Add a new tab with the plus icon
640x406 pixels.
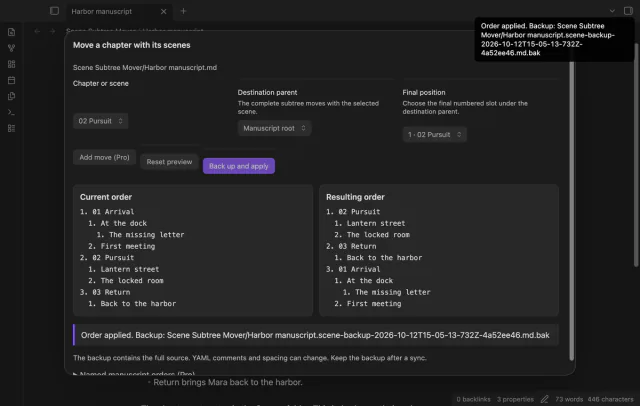click(183, 11)
